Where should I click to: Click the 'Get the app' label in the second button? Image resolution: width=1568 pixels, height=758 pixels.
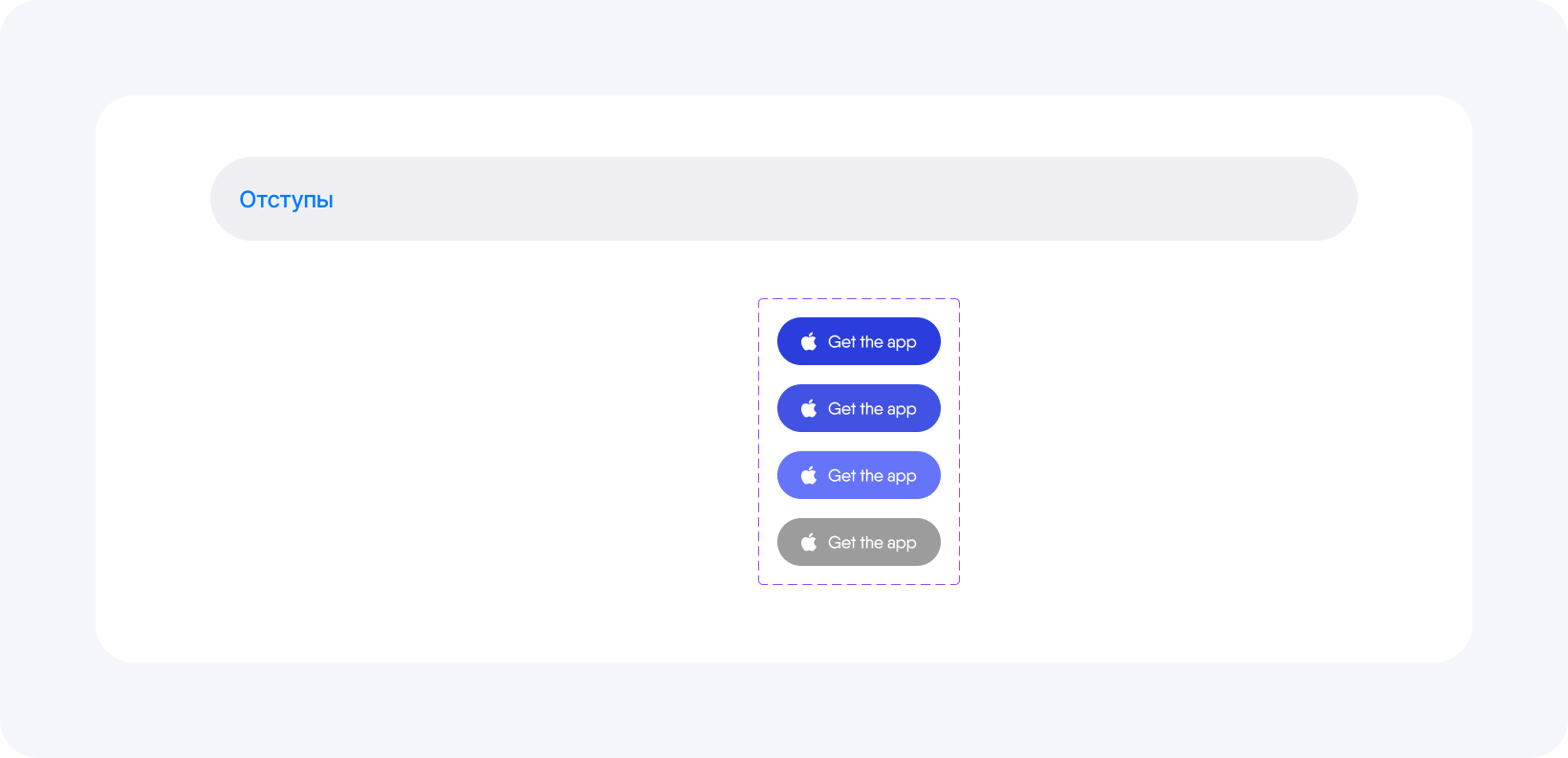coord(872,409)
